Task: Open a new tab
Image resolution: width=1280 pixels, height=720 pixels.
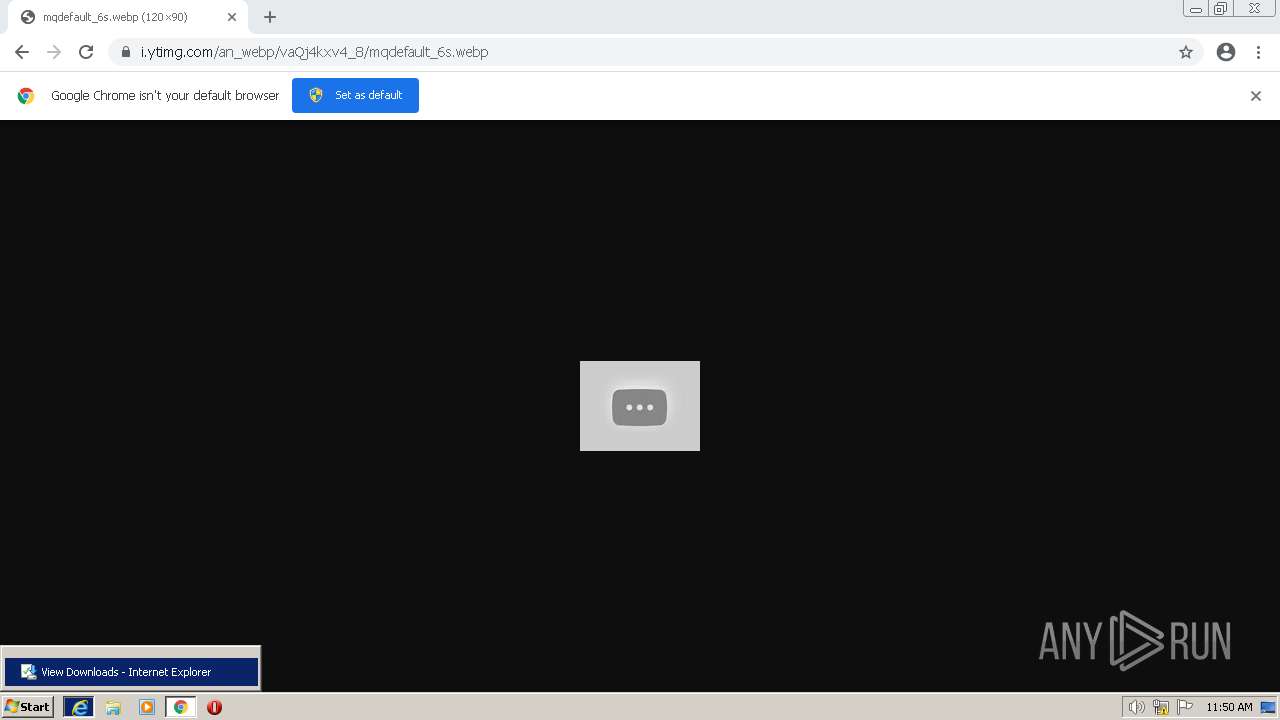Action: pyautogui.click(x=270, y=17)
